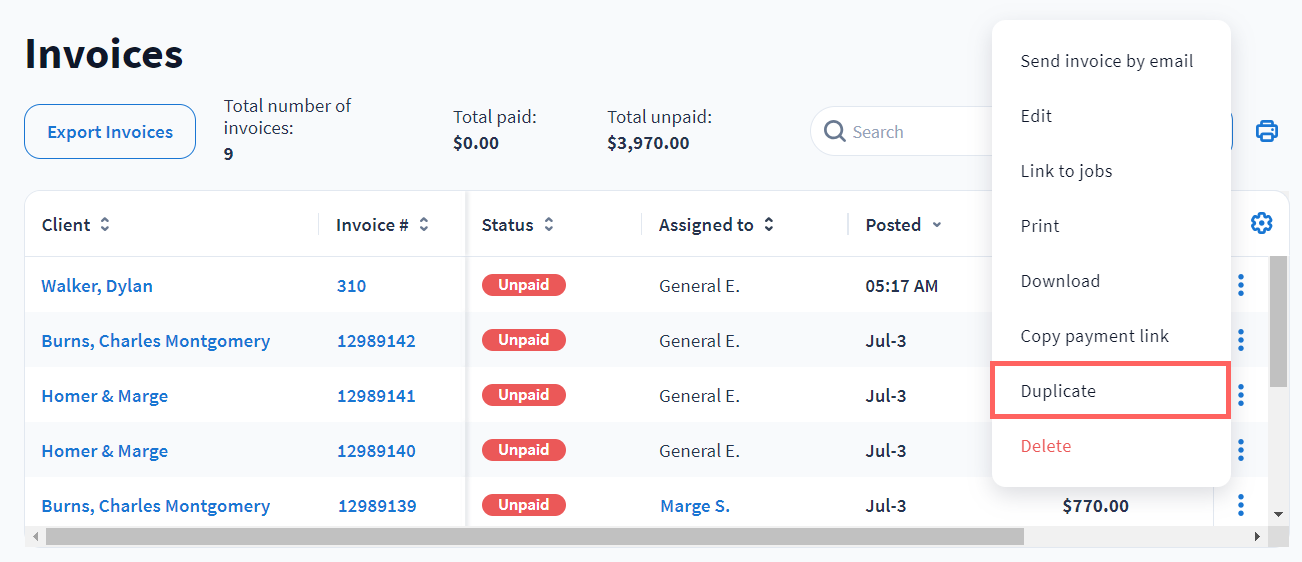Open table settings gear icon
Viewport: 1302px width, 562px height.
pos(1261,224)
